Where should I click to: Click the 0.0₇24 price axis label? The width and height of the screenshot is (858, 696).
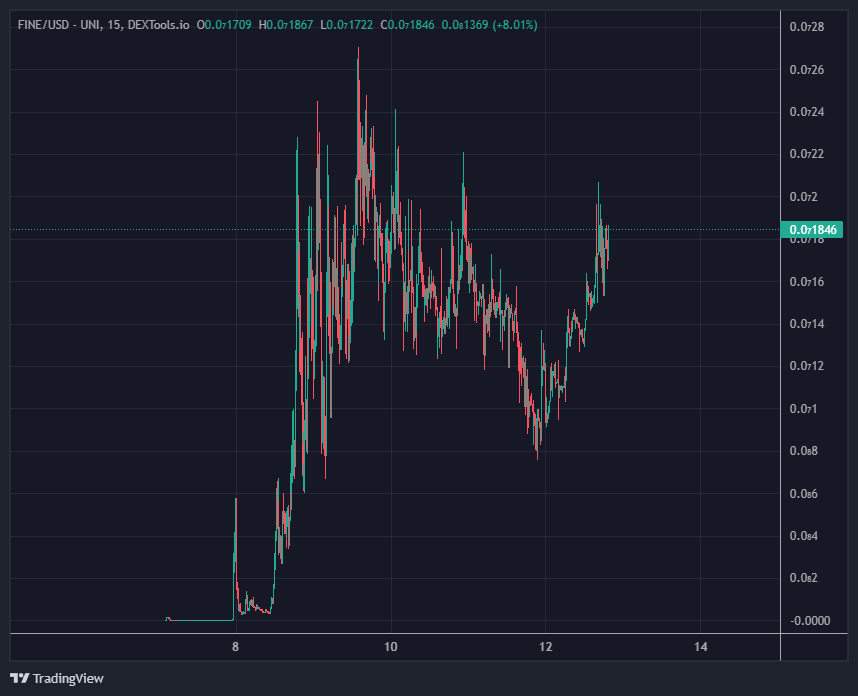click(x=807, y=112)
